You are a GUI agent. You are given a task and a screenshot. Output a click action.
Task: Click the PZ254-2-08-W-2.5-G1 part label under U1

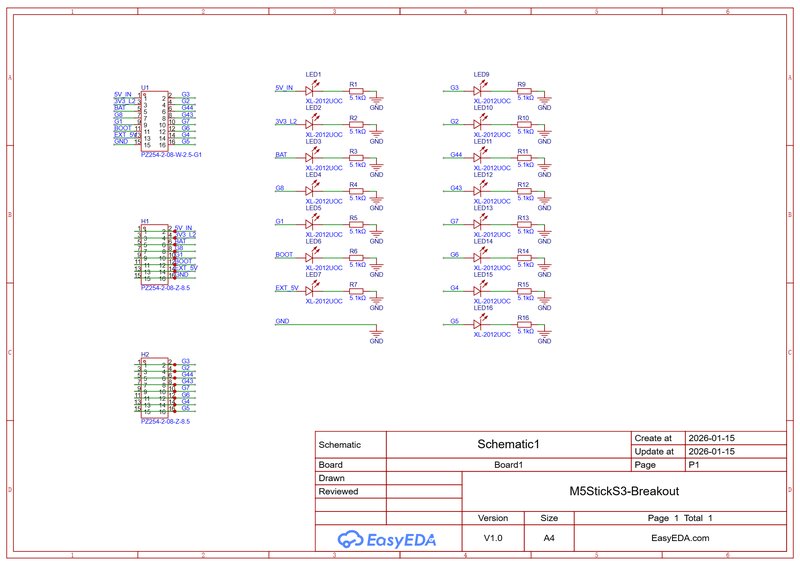tap(171, 154)
